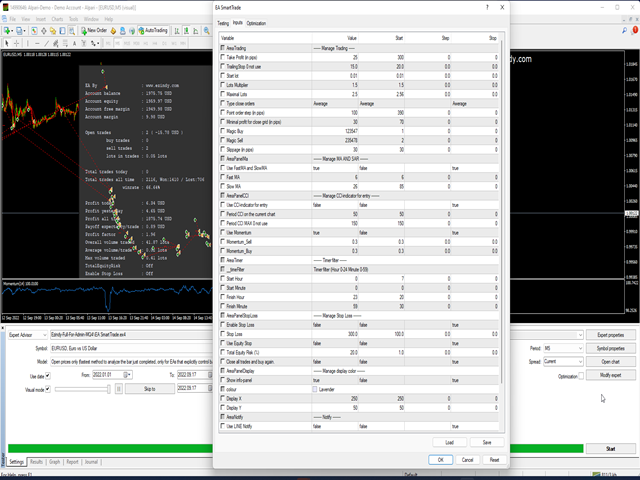Uncheck the Use date checkbox
Image resolution: width=640 pixels, height=480 pixels.
click(48, 376)
